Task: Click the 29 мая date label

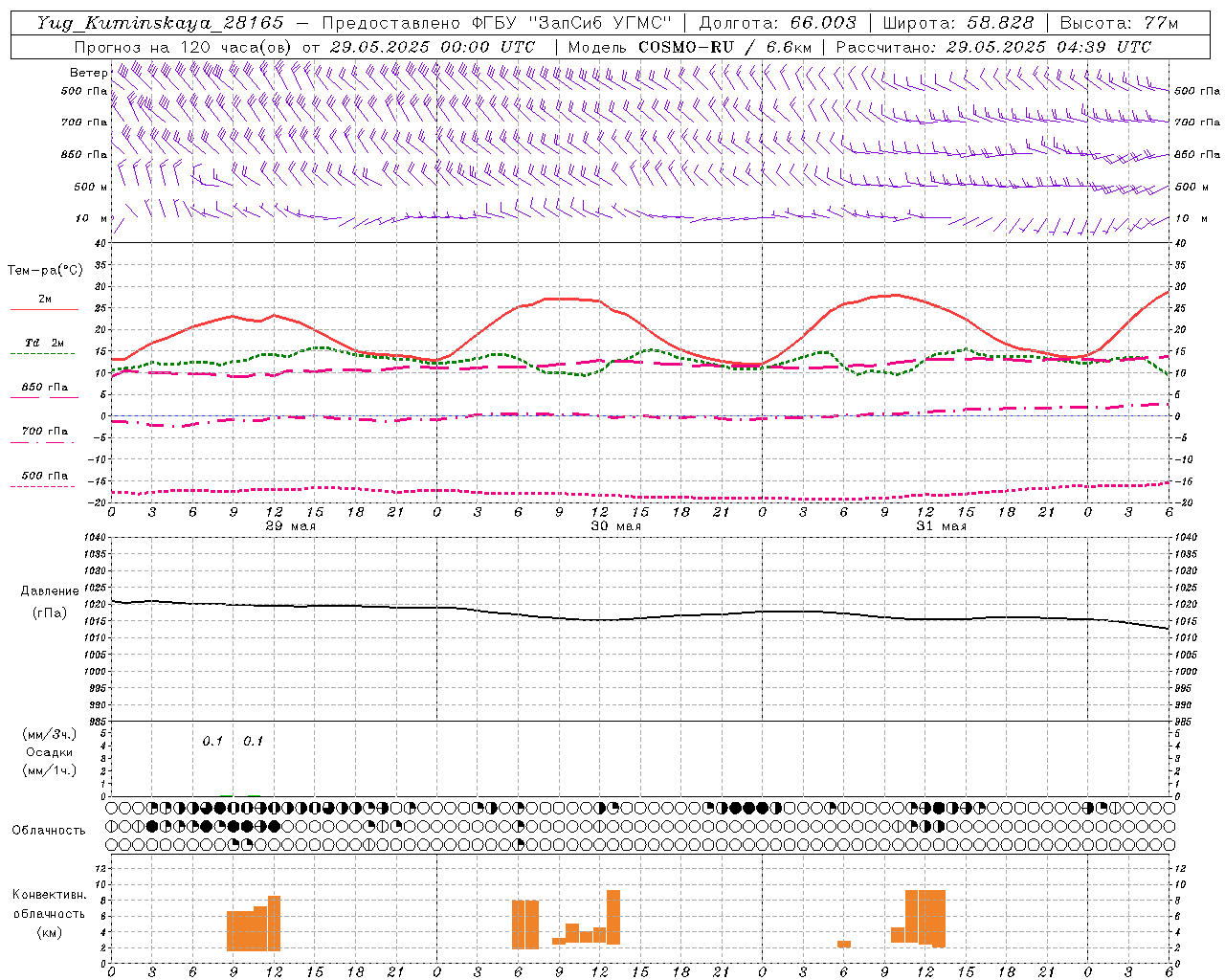Action: 290,526
